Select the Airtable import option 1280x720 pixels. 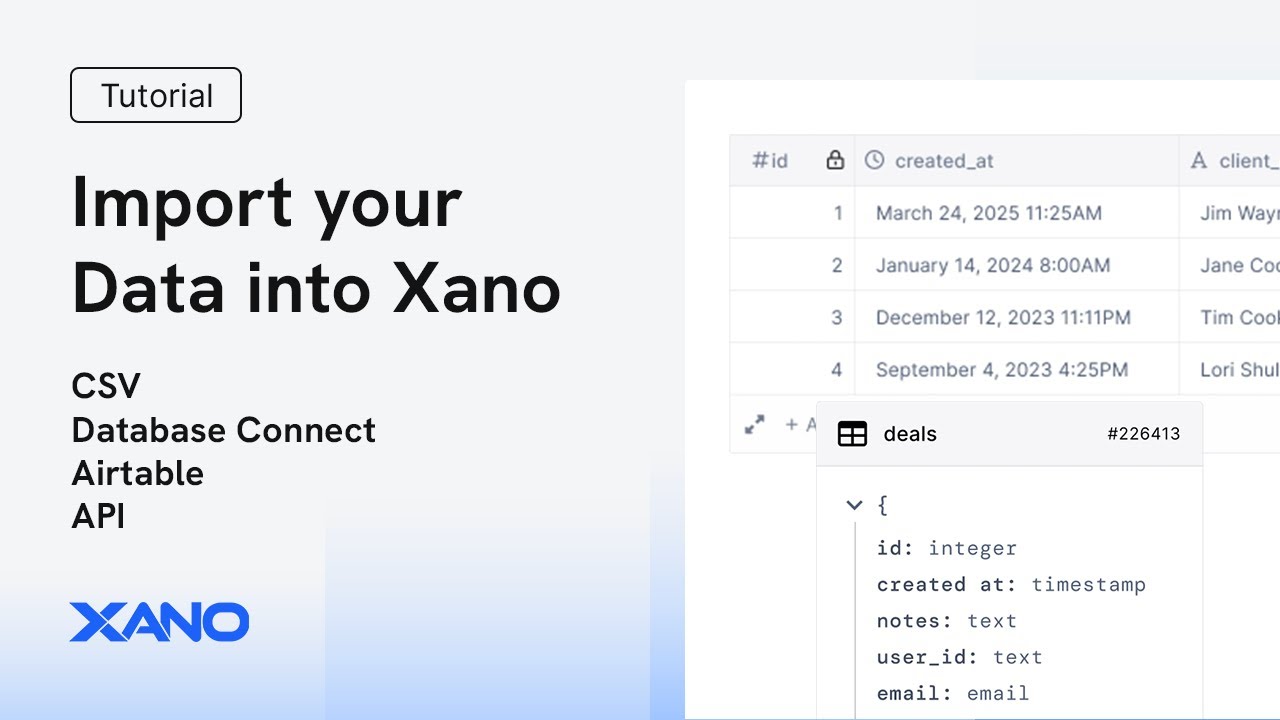click(x=138, y=473)
